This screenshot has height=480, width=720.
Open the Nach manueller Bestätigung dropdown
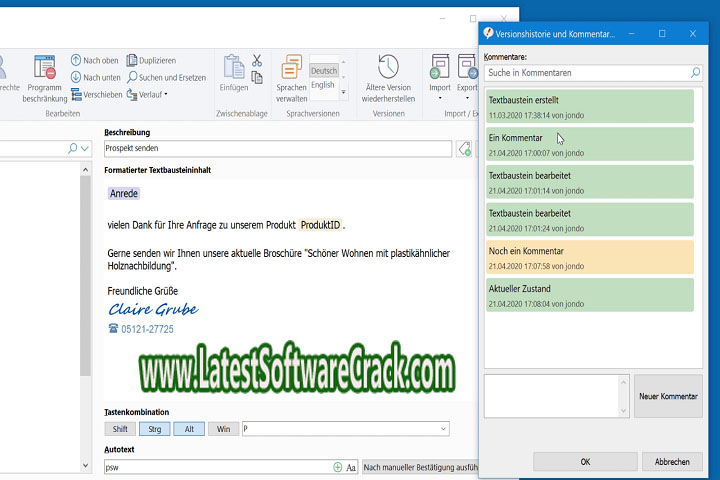click(x=420, y=468)
